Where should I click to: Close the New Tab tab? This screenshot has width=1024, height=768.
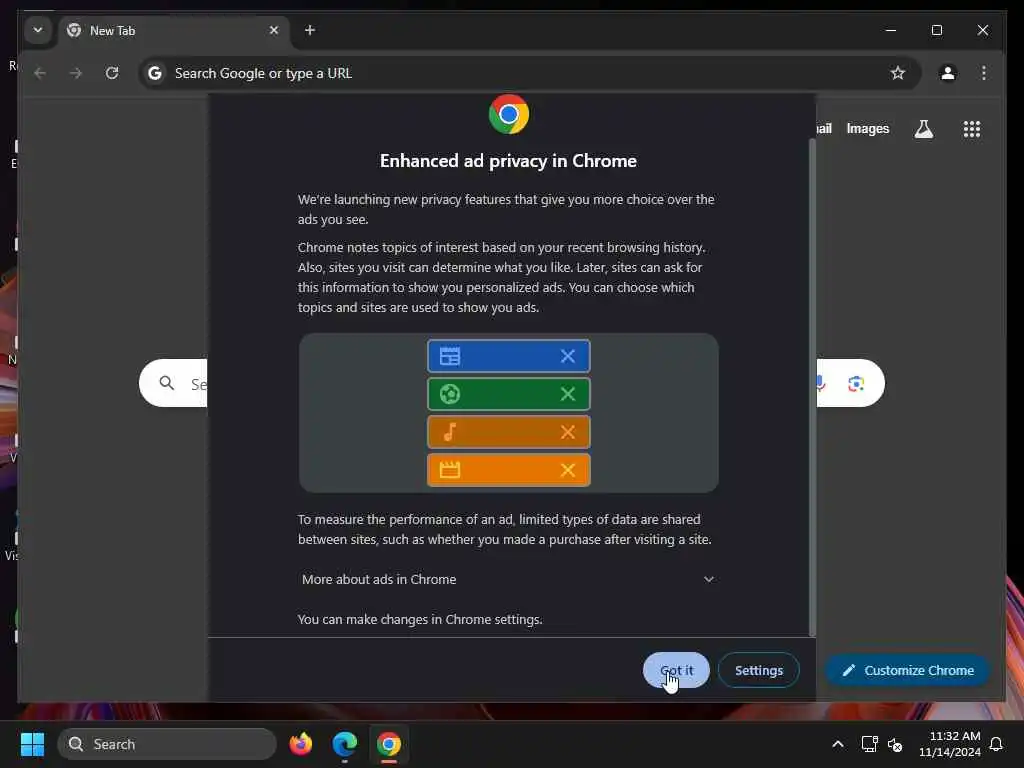click(x=274, y=30)
